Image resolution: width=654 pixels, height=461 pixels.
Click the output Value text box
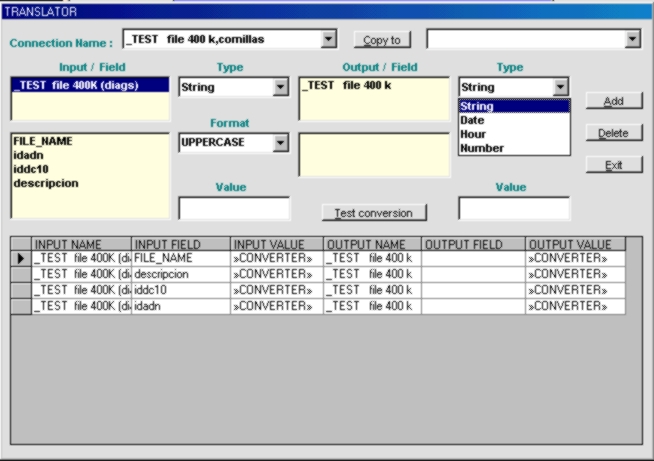point(514,208)
